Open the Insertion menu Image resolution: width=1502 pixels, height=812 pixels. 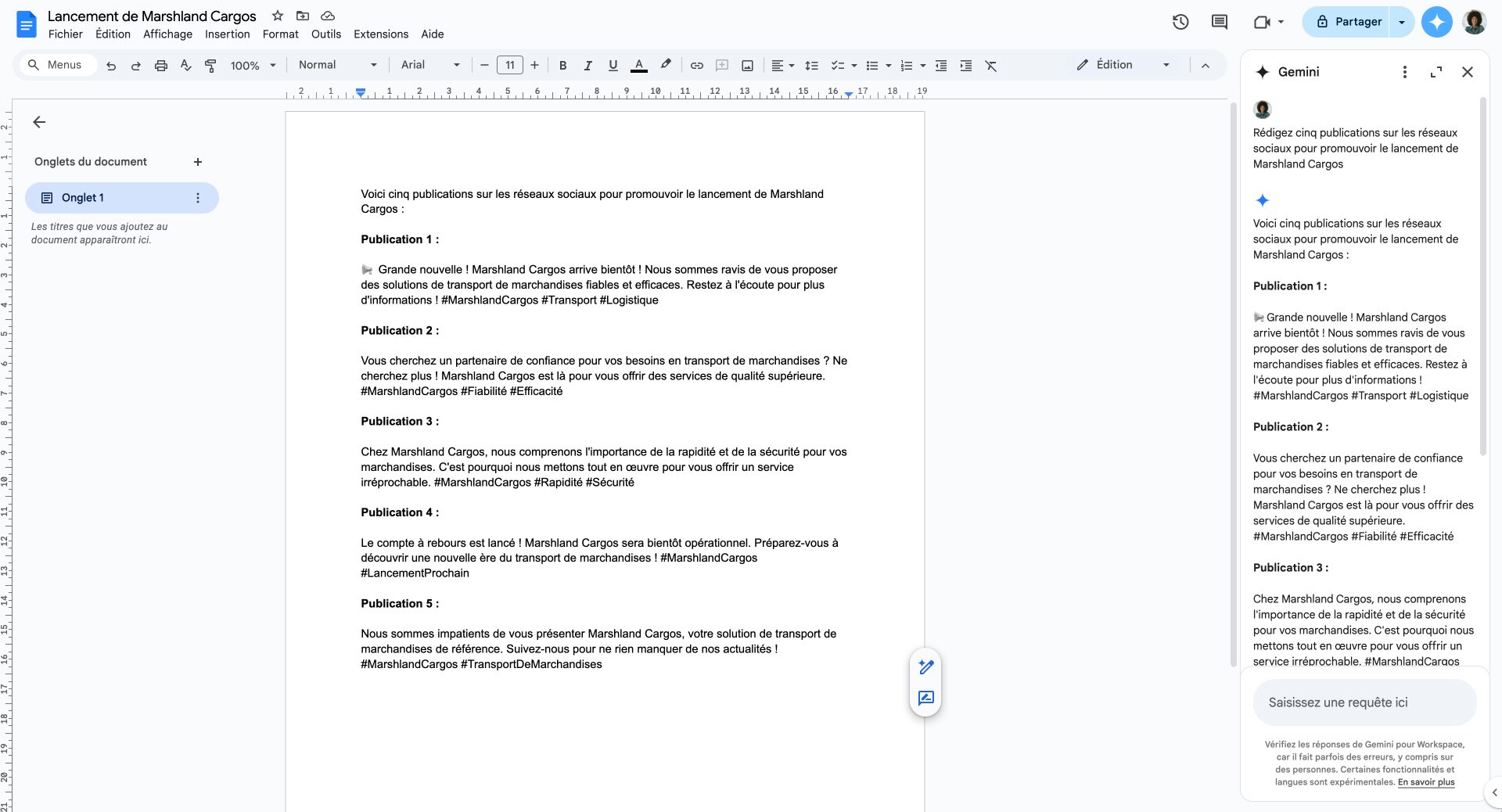point(228,34)
